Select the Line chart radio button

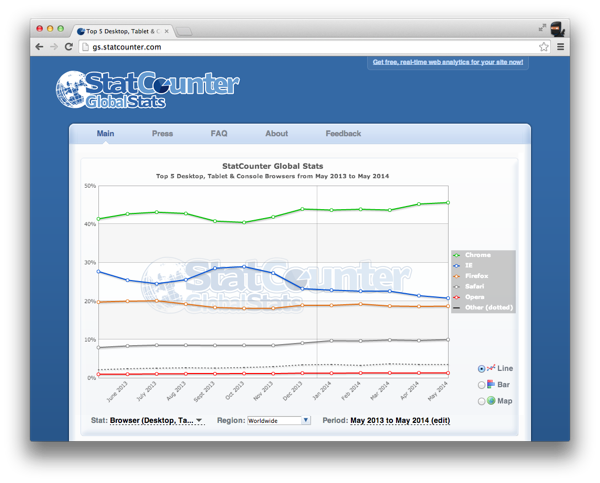(x=481, y=369)
